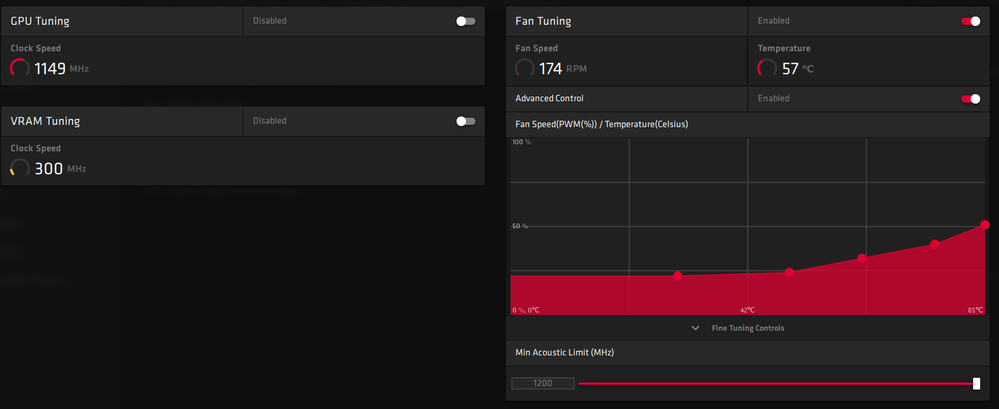Click the Min Acoustic Limit (MHz) label

(x=564, y=352)
